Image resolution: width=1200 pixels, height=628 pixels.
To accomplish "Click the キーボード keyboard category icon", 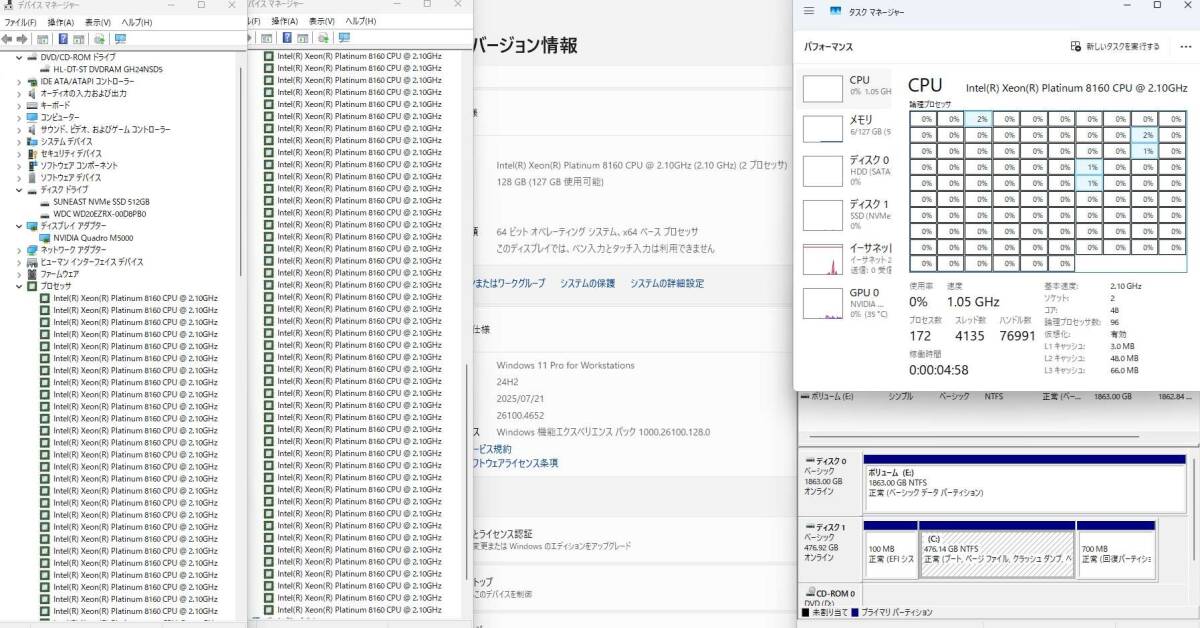I will coord(32,105).
